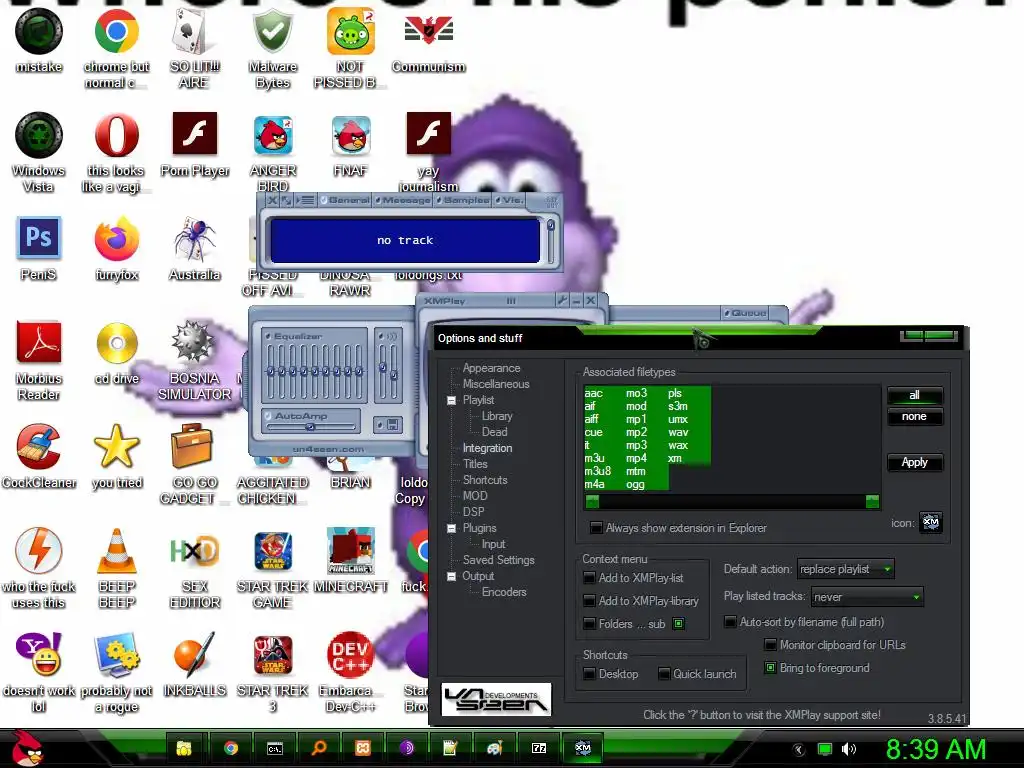Select Integration in the options tree
The height and width of the screenshot is (768, 1024).
click(487, 448)
